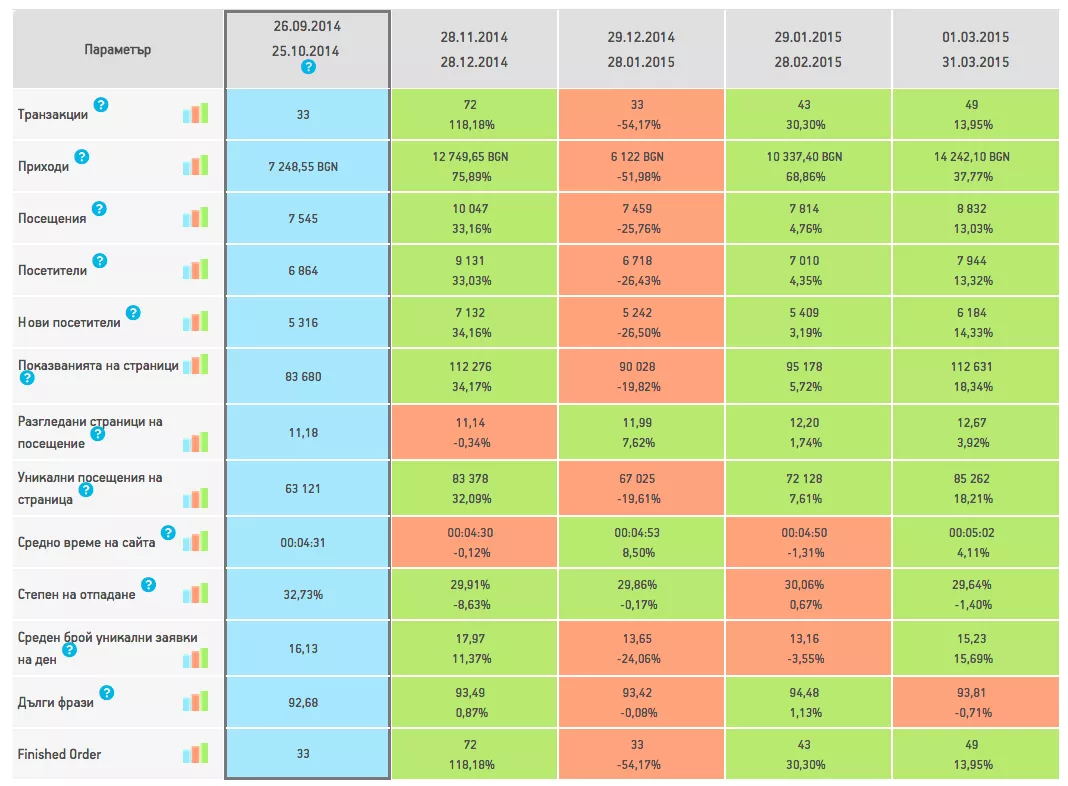
Task: Open chart icon for Уникални посещения на страница
Action: click(x=195, y=499)
